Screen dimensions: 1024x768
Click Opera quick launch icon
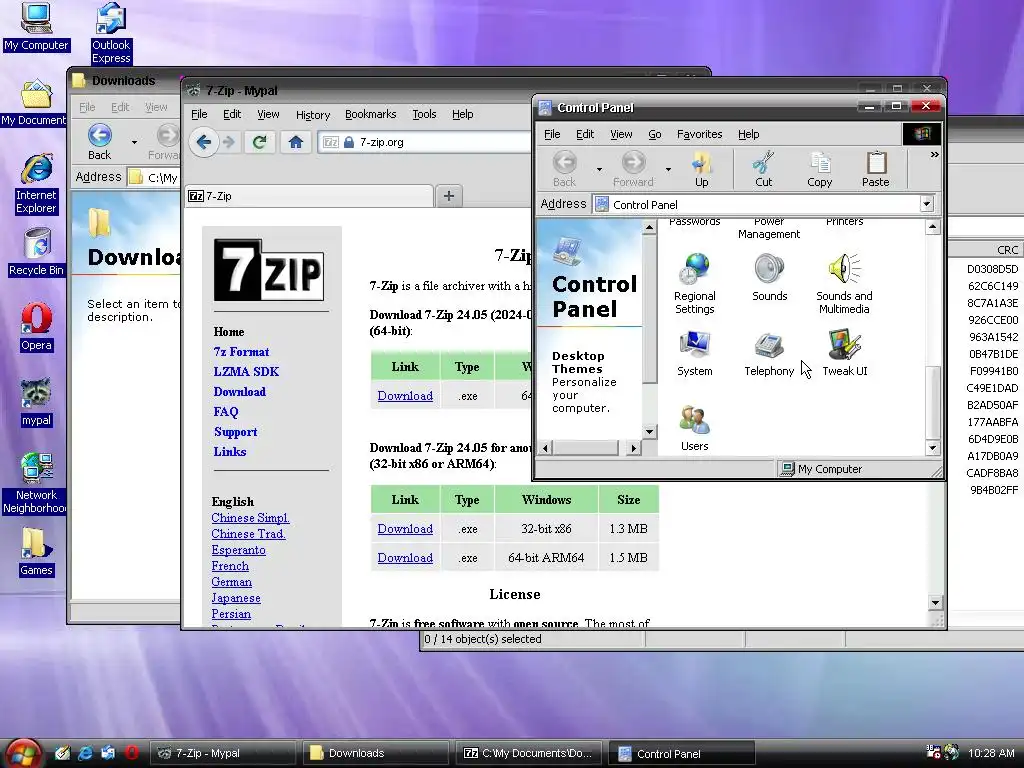(x=131, y=753)
